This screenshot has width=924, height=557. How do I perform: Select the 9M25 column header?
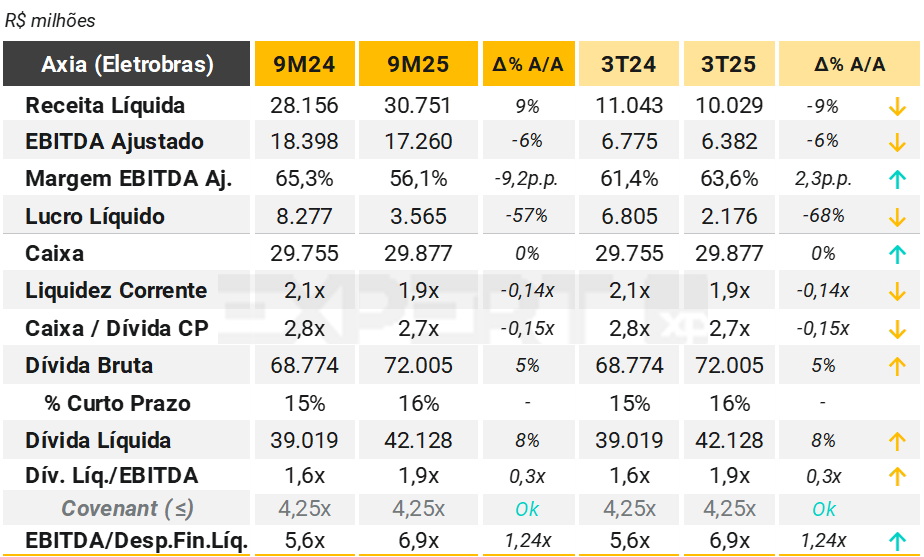418,65
